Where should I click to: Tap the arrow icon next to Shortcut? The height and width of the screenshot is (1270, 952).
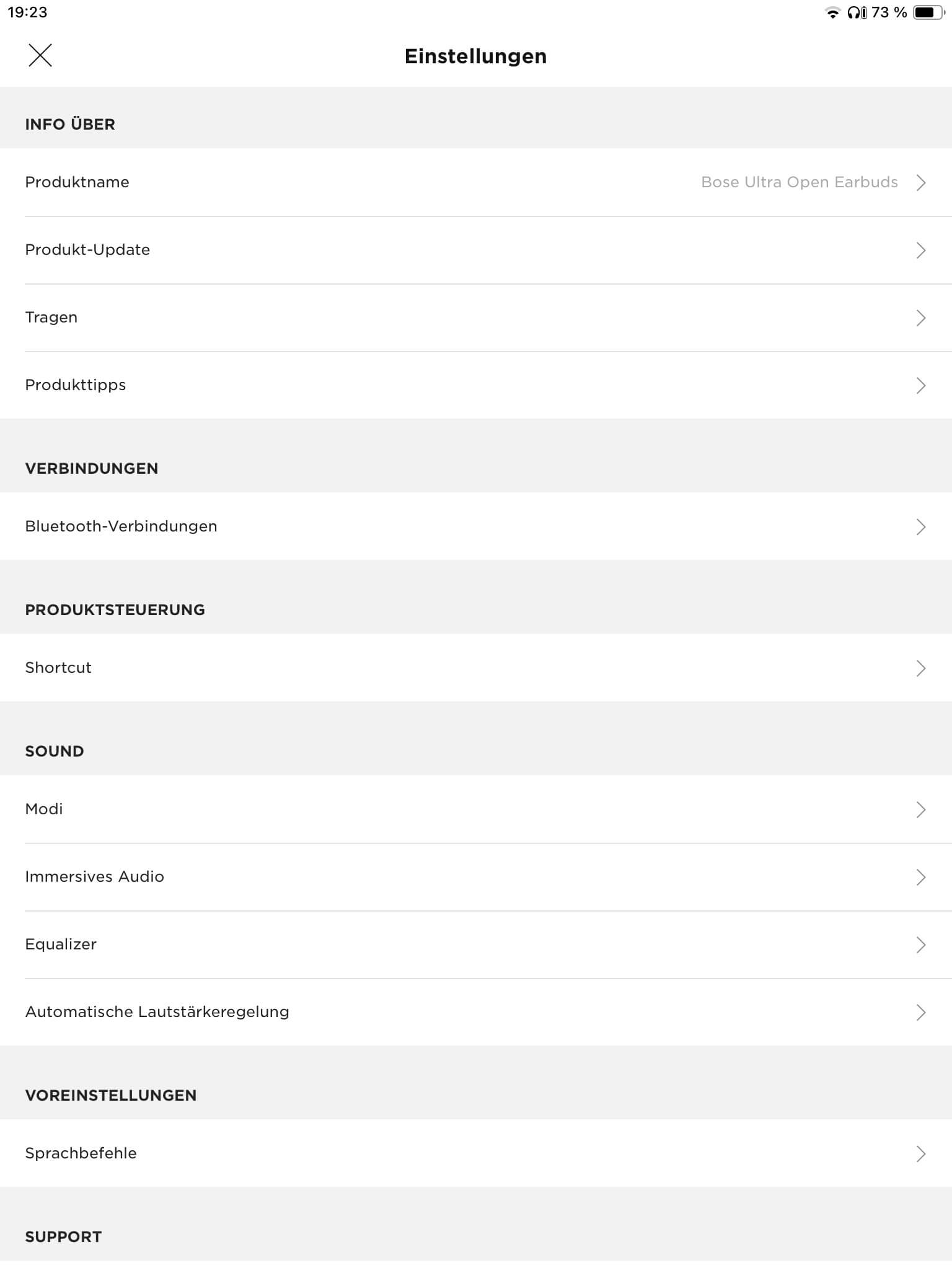coord(921,668)
